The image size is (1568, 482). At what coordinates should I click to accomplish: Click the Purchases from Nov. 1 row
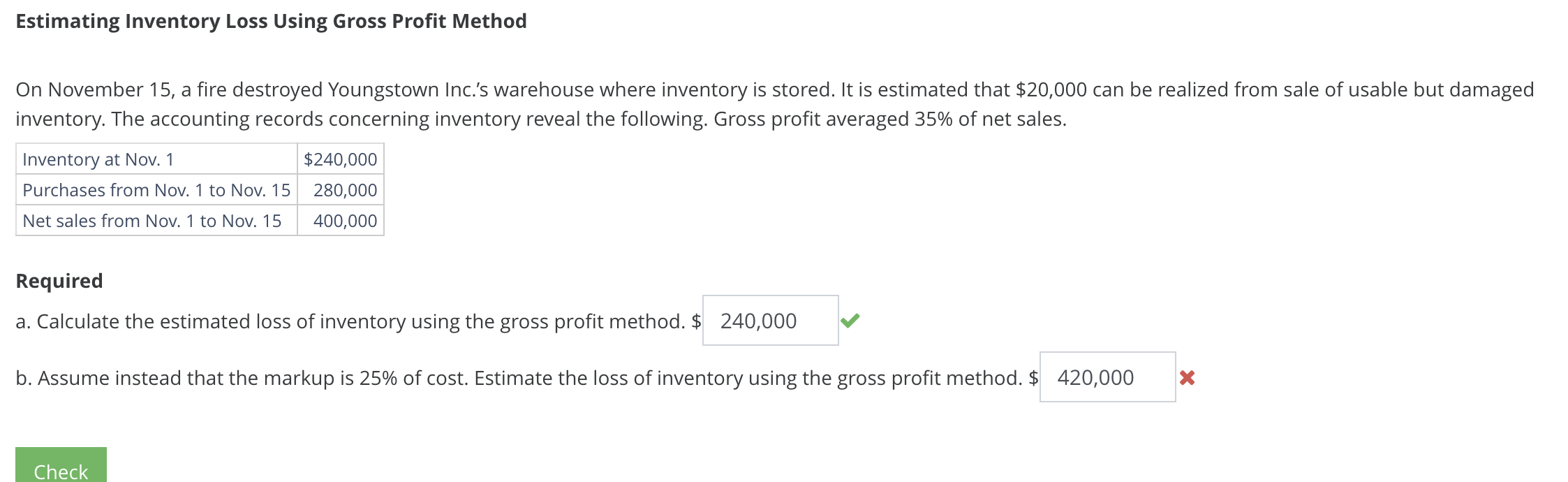pos(156,190)
